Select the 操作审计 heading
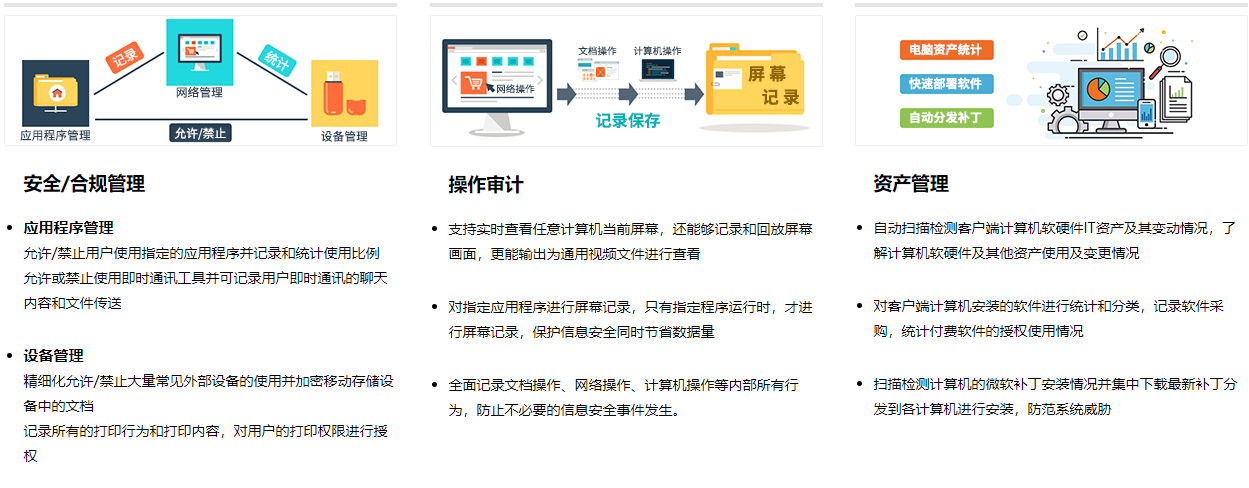The image size is (1249, 488). pos(485,184)
